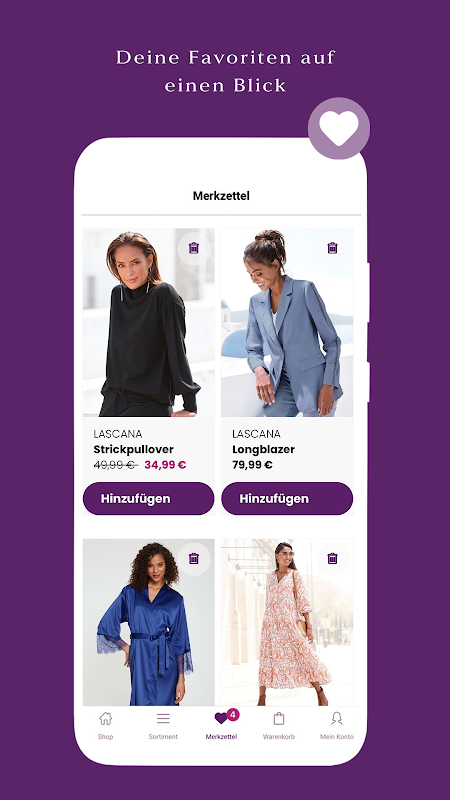Add the Longblazer via its Hinzufügen button
This screenshot has width=450, height=800.
[287, 498]
